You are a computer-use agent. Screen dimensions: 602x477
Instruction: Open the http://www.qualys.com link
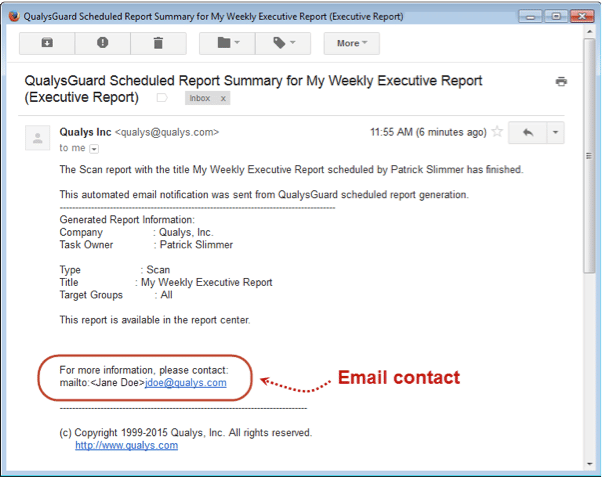tap(127, 446)
